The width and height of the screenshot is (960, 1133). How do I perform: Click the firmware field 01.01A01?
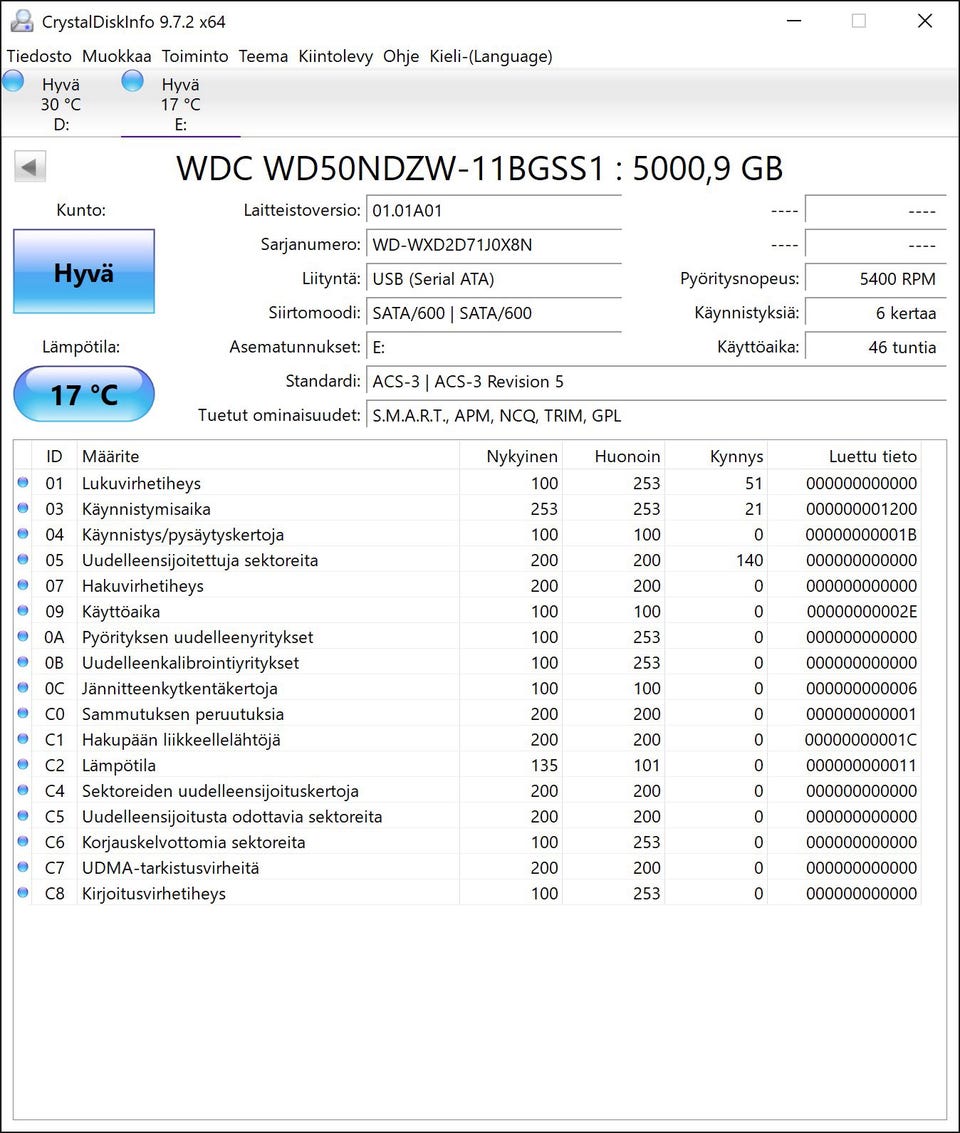[494, 211]
